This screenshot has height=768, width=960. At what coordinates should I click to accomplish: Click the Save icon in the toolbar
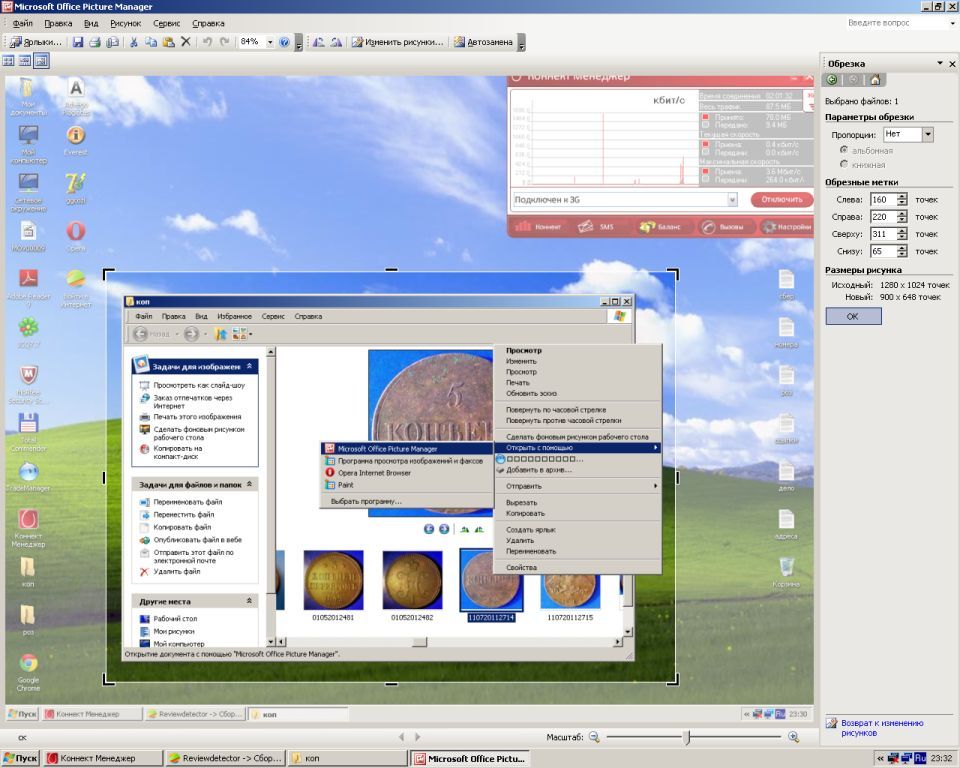[78, 42]
